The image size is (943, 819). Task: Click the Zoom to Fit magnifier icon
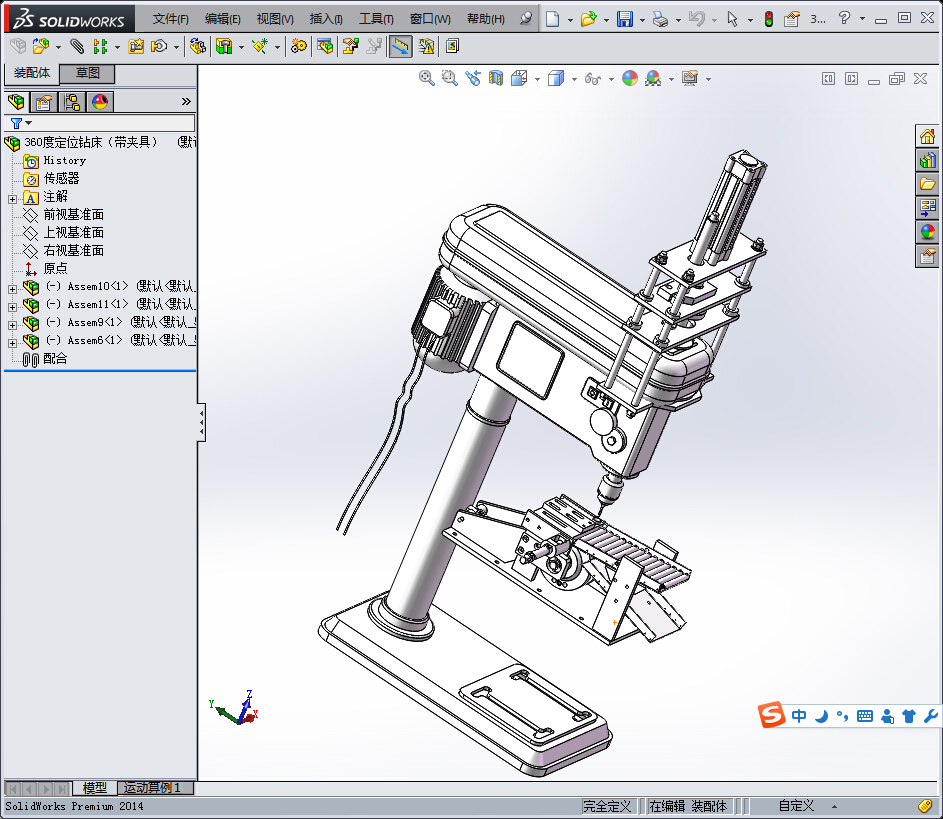coord(427,78)
